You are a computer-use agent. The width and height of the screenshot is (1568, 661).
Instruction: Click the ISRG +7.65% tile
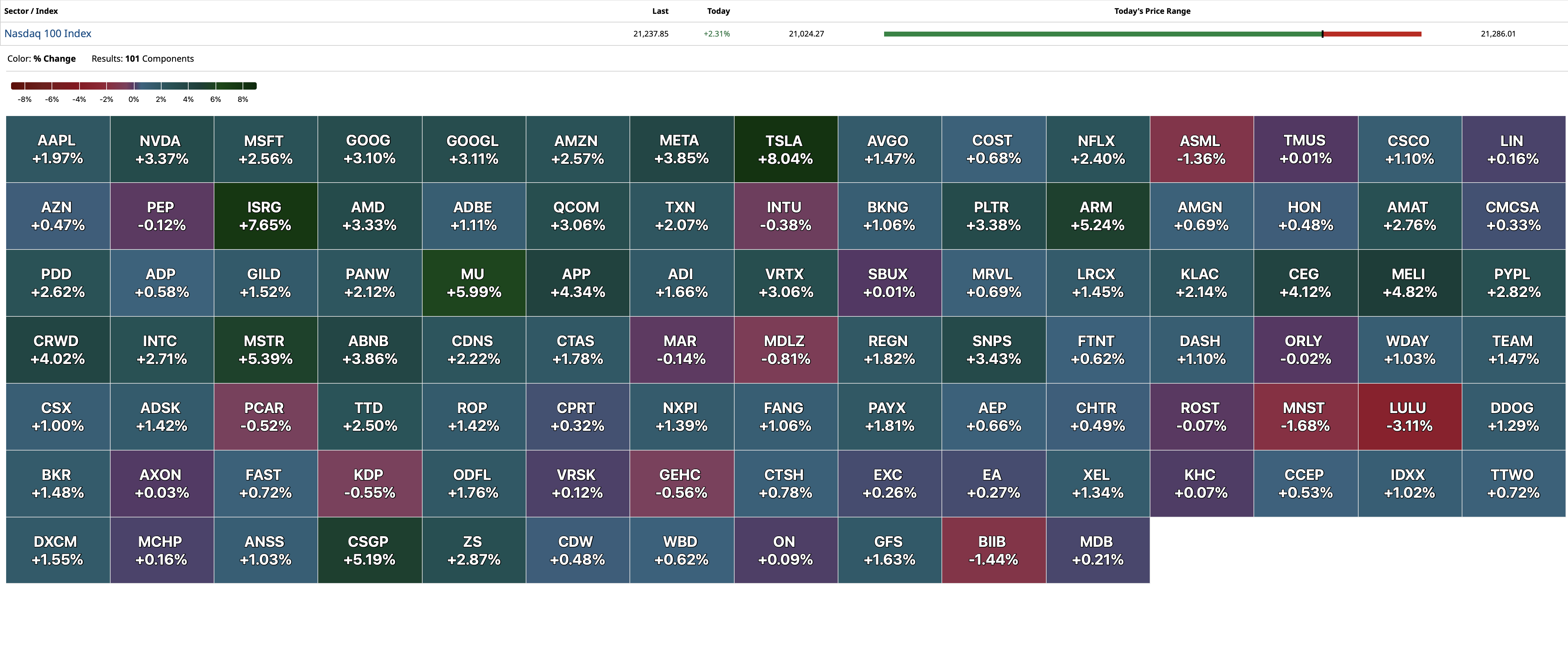(x=265, y=216)
